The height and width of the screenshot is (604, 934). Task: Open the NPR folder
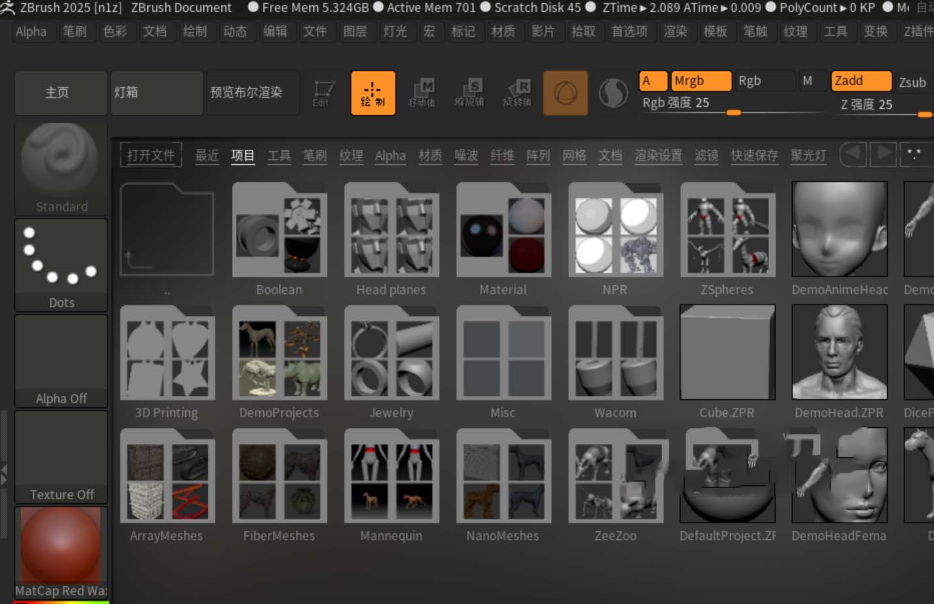coord(615,239)
